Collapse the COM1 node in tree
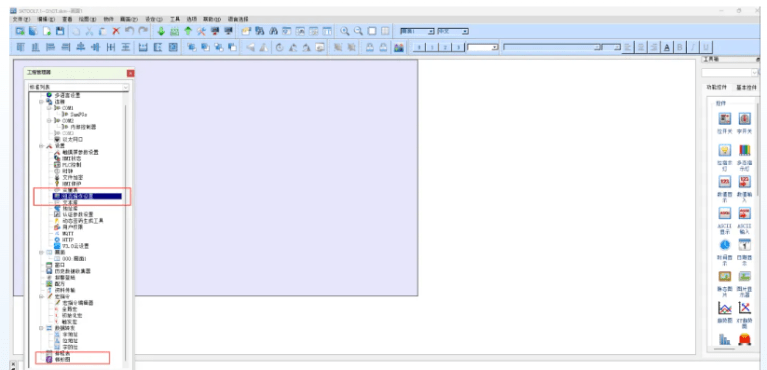 (48, 108)
